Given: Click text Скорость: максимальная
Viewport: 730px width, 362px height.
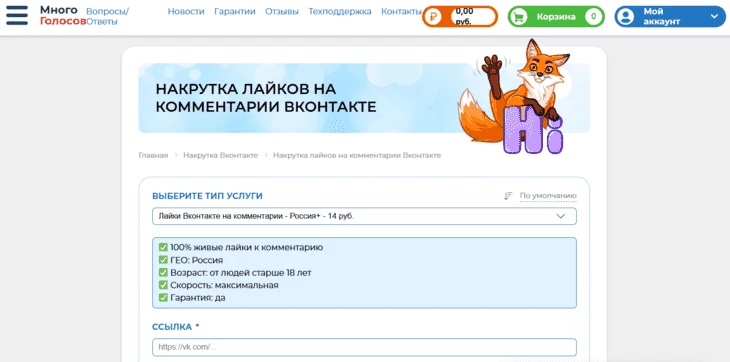Looking at the screenshot, I should tap(224, 285).
